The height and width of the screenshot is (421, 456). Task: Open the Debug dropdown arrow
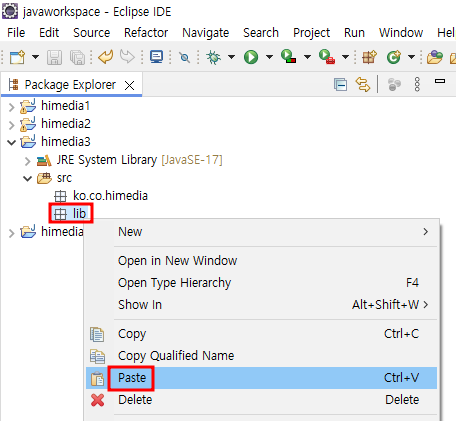click(231, 57)
